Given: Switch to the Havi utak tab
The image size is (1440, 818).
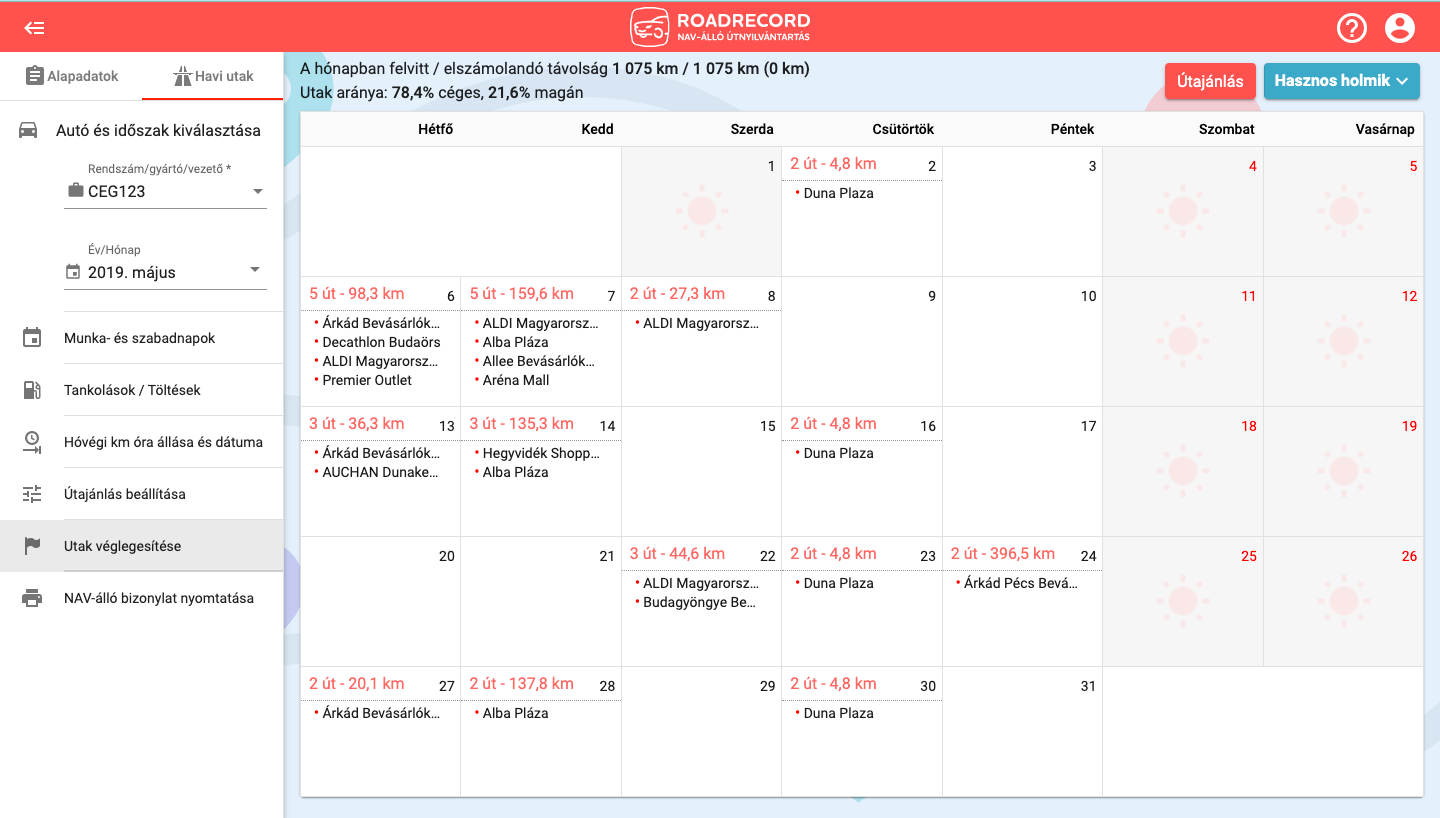Looking at the screenshot, I should pyautogui.click(x=213, y=76).
